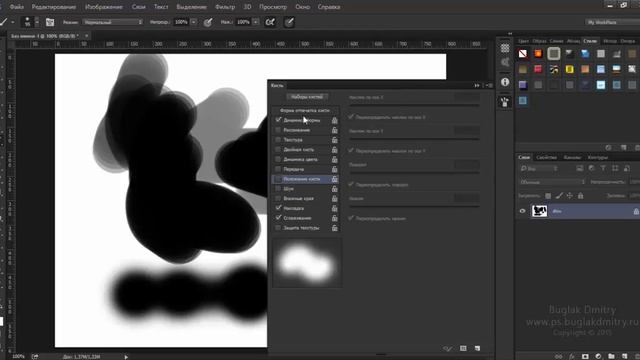Image resolution: width=640 pixels, height=360 pixels.
Task: Enable the airbrush build-up icon
Action: [x=270, y=22]
